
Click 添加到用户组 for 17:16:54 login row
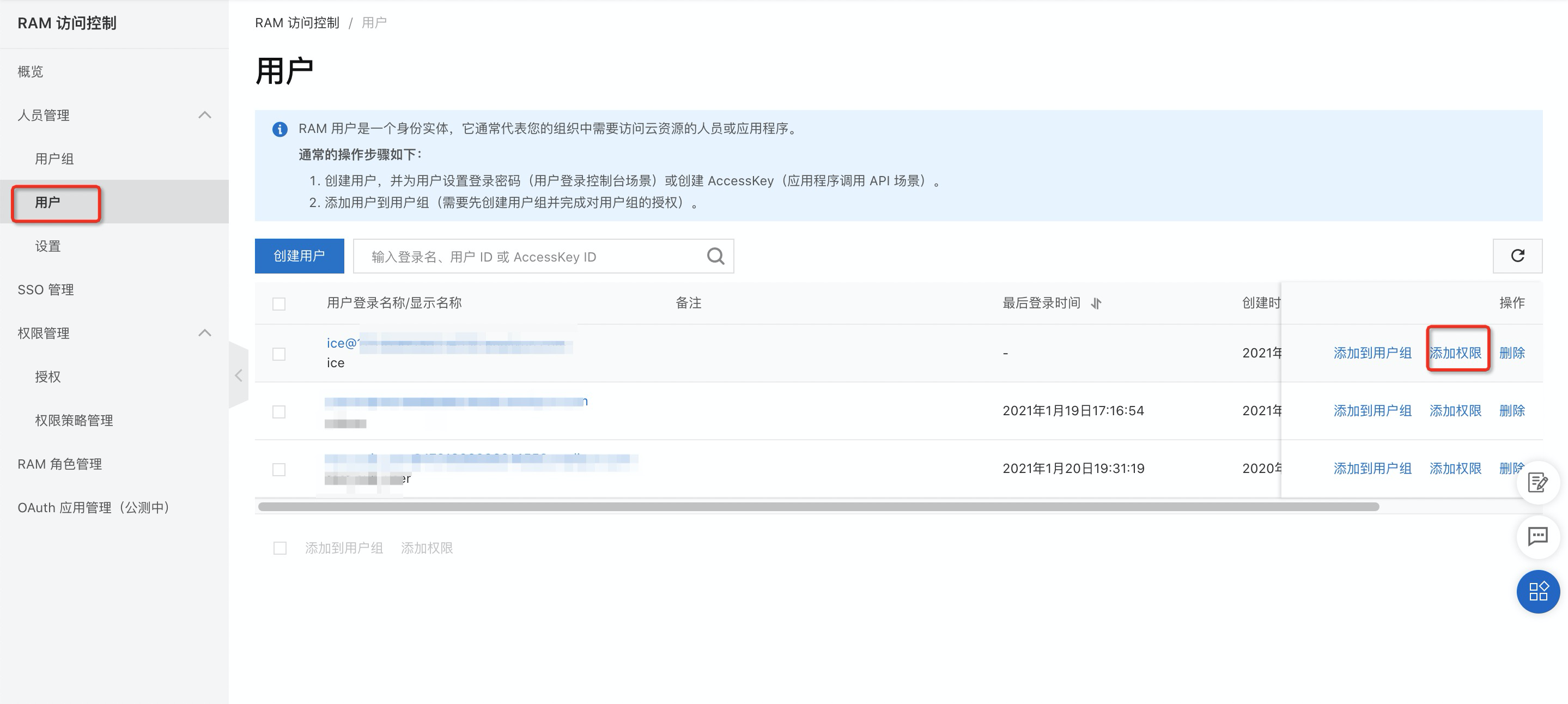(x=1372, y=411)
